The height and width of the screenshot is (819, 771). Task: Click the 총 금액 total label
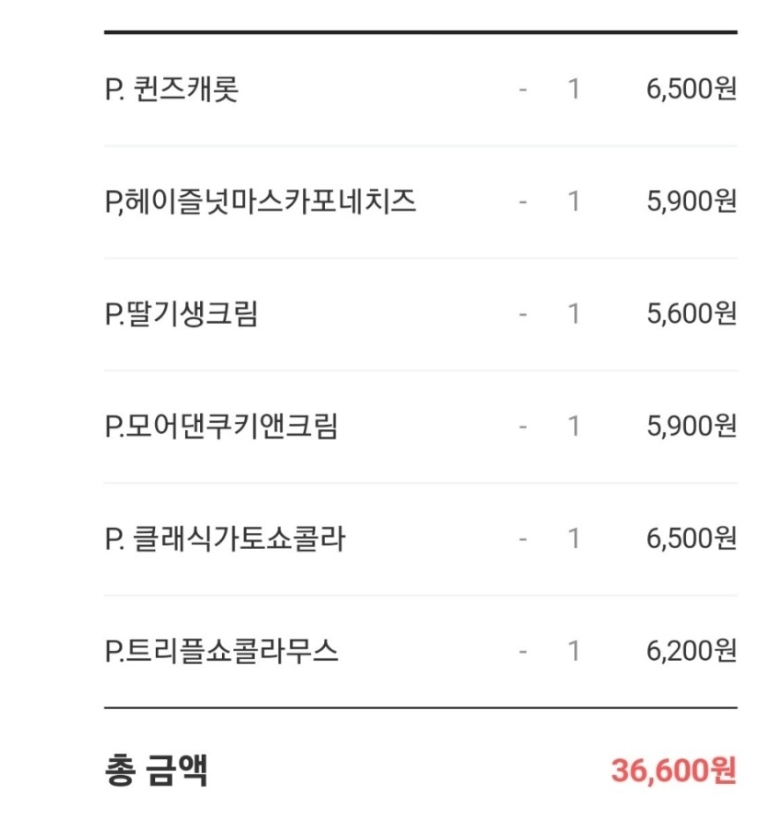pyautogui.click(x=155, y=771)
